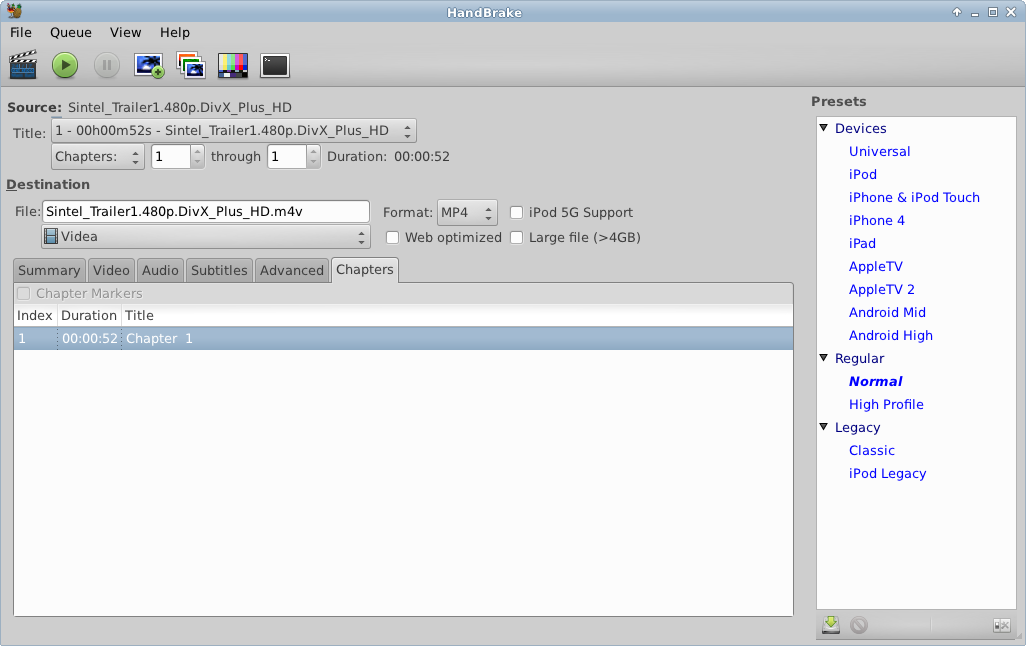Switch to the Audio tab
The height and width of the screenshot is (646, 1026).
click(x=160, y=270)
